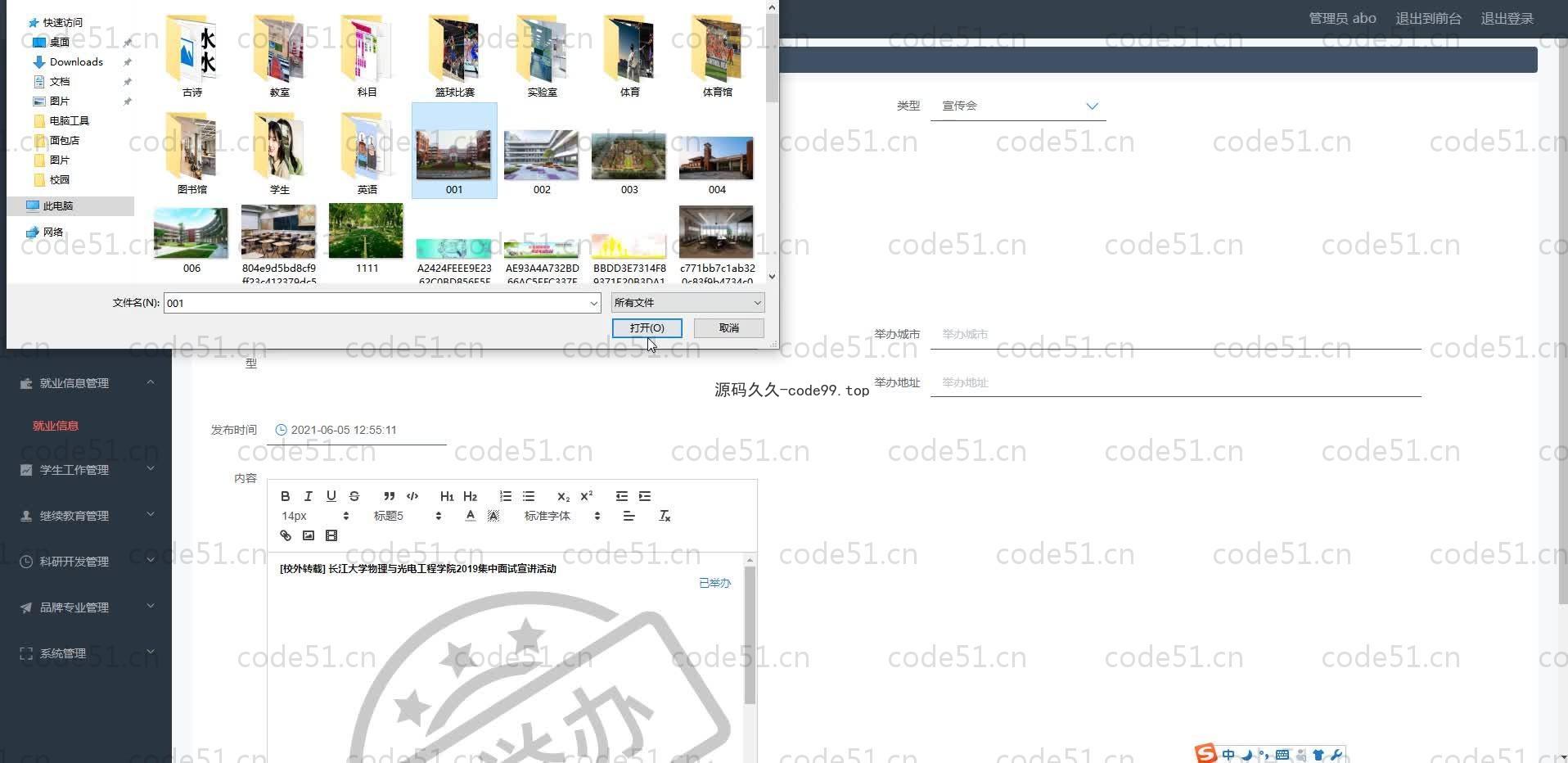Apply superscript formatting

tap(586, 496)
